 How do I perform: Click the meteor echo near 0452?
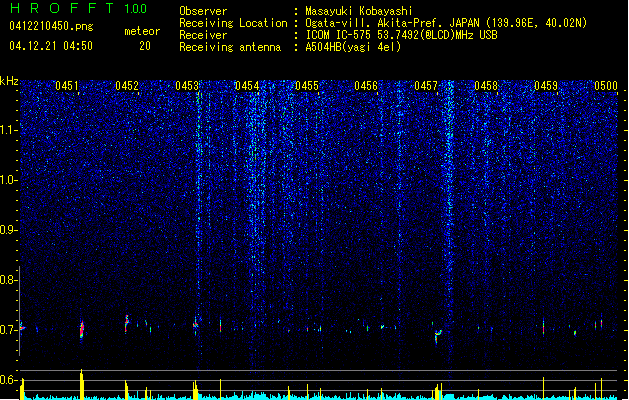pyautogui.click(x=126, y=323)
